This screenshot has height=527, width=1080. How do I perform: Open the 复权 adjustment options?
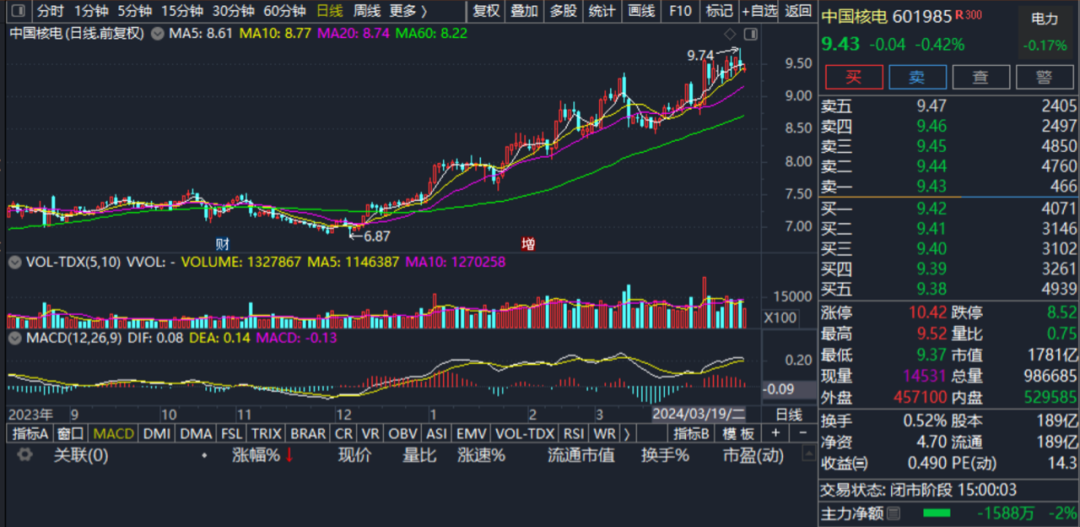click(x=486, y=11)
